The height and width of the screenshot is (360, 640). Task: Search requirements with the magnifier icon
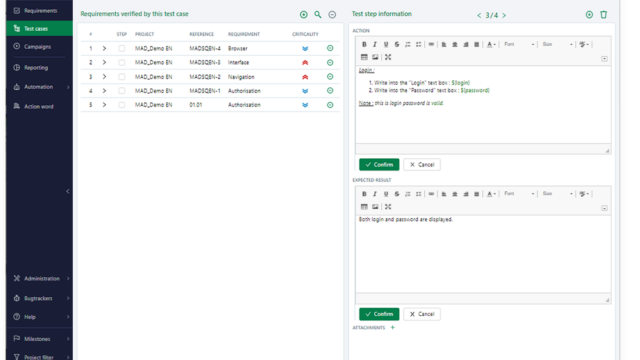(x=318, y=15)
